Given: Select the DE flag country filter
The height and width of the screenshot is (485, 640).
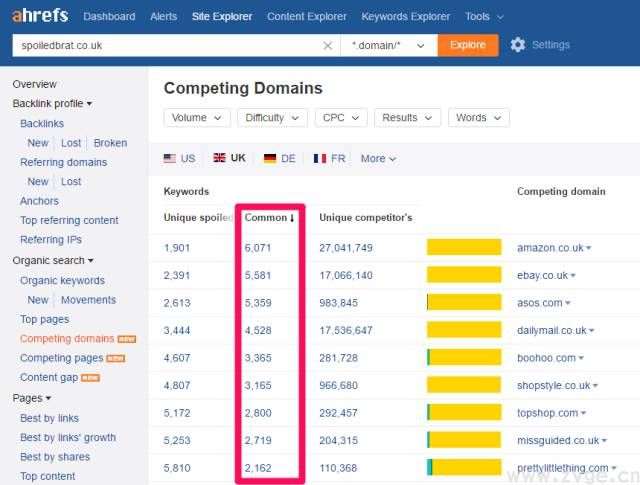Looking at the screenshot, I should click(x=280, y=158).
